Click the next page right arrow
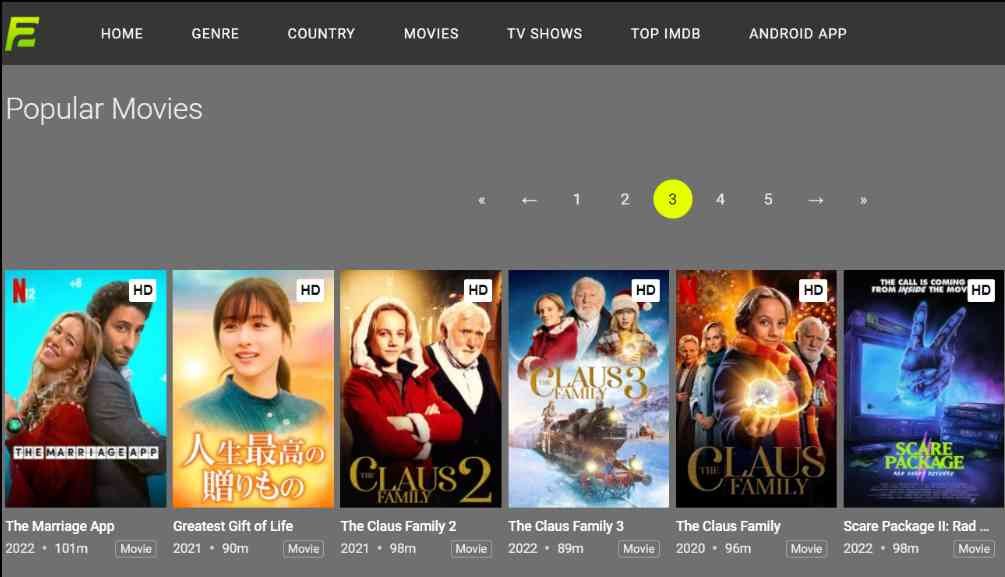This screenshot has width=1005, height=577. pyautogui.click(x=815, y=200)
